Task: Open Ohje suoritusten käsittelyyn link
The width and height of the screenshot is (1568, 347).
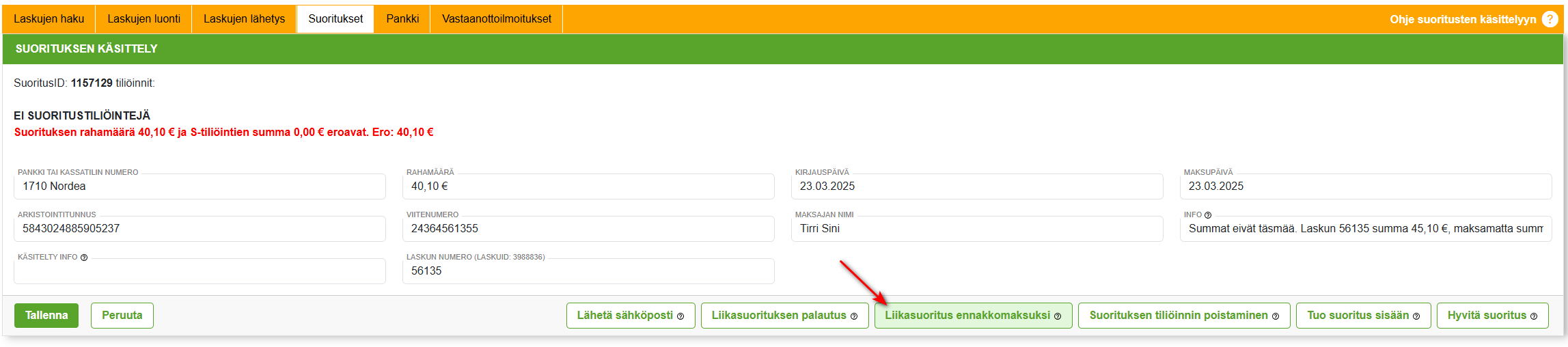Action: (x=1462, y=19)
